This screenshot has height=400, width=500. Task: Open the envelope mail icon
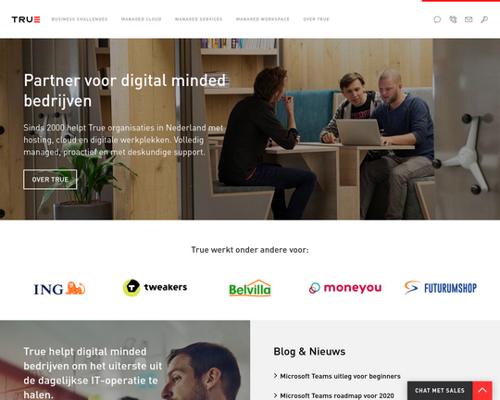pyautogui.click(x=468, y=19)
